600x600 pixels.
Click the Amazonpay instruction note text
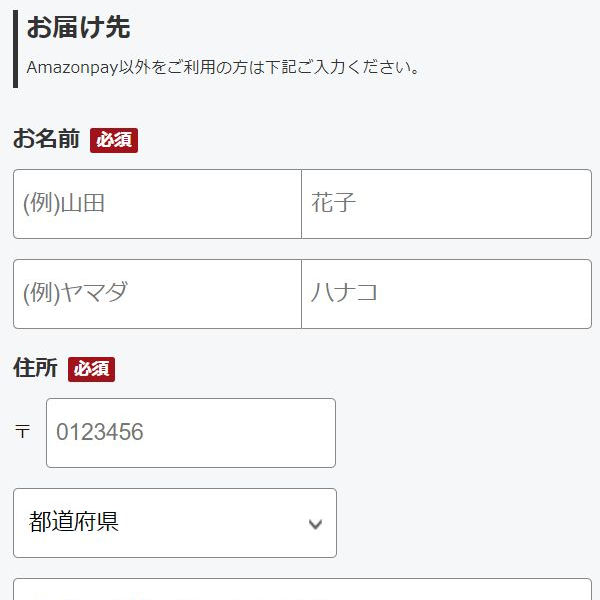pyautogui.click(x=222, y=68)
